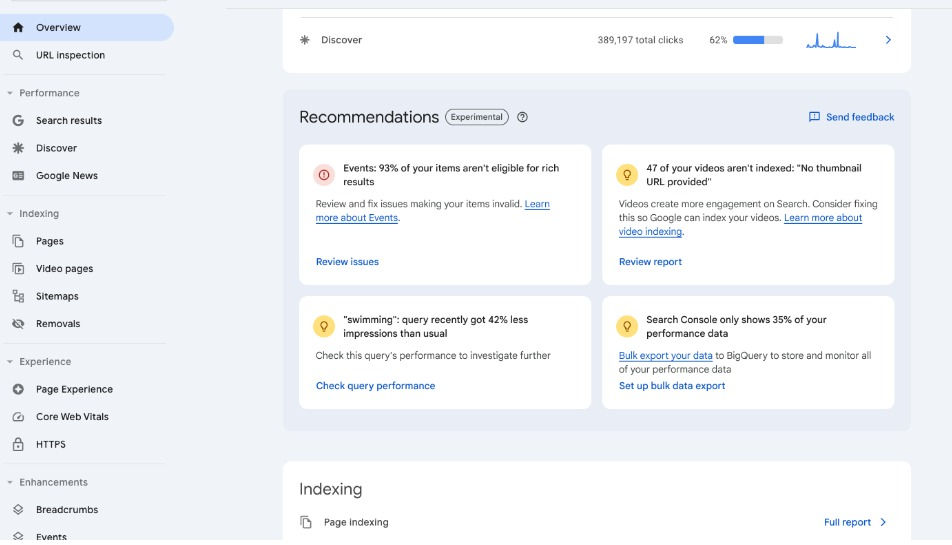The height and width of the screenshot is (545, 952).
Task: Click the asterisk icon in Discover clicks row
Action: [305, 40]
